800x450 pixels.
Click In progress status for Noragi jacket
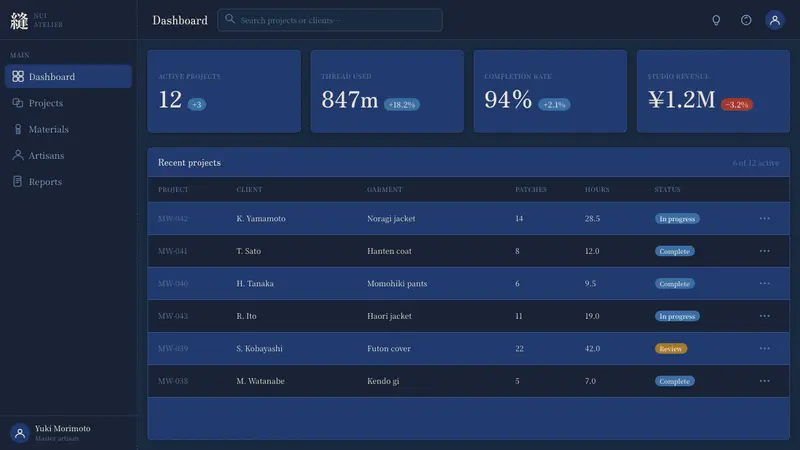tap(677, 219)
